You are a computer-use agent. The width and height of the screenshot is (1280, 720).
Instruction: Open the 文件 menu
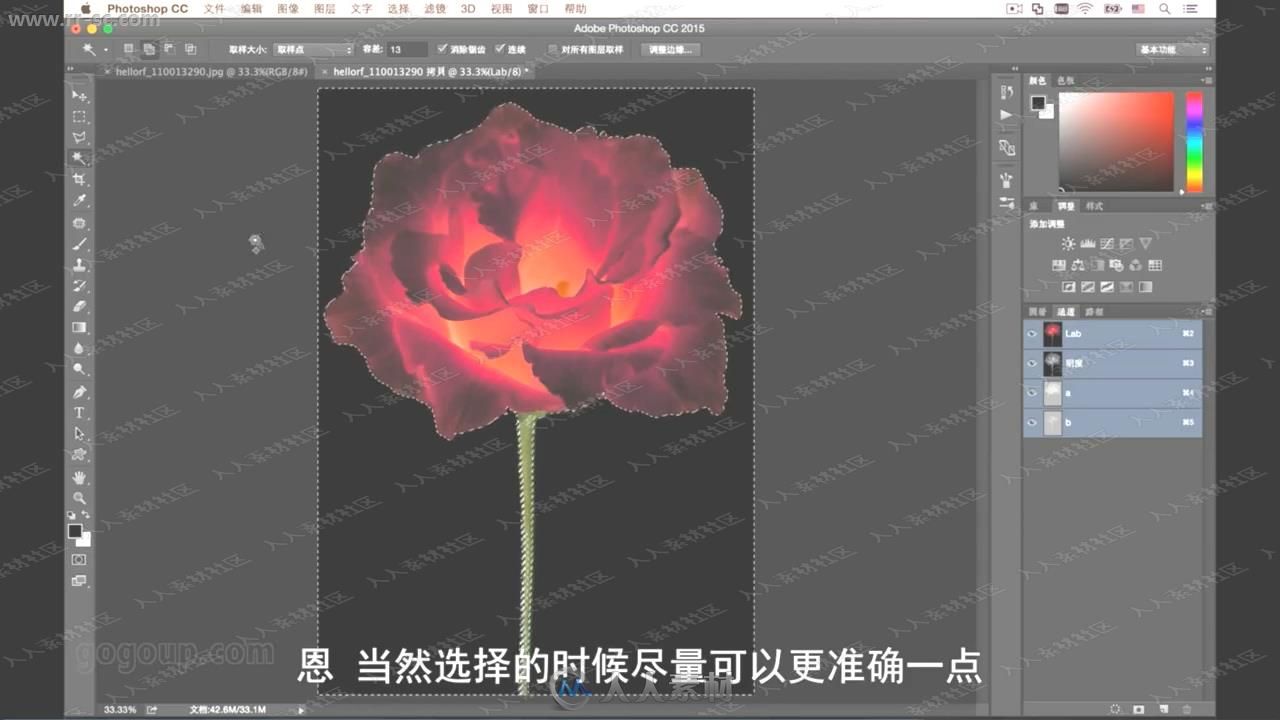pyautogui.click(x=214, y=8)
